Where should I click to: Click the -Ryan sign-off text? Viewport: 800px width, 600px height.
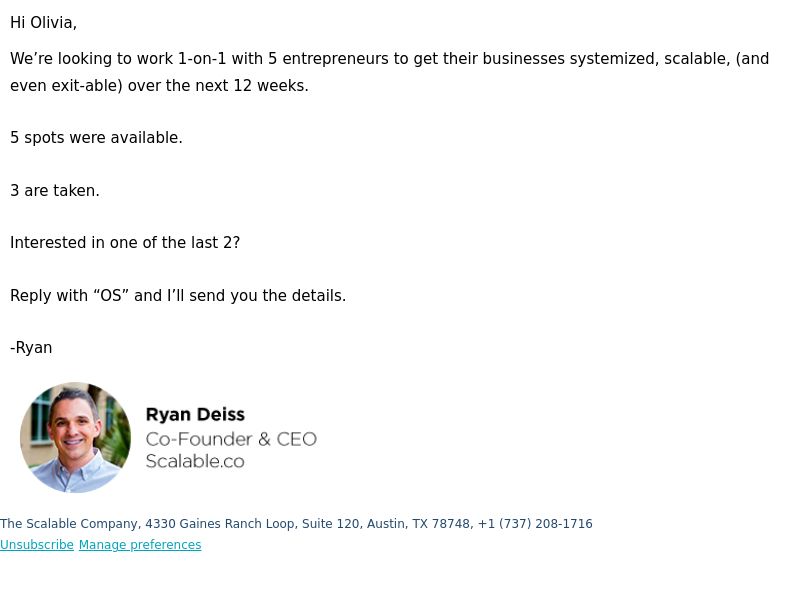[x=31, y=348]
